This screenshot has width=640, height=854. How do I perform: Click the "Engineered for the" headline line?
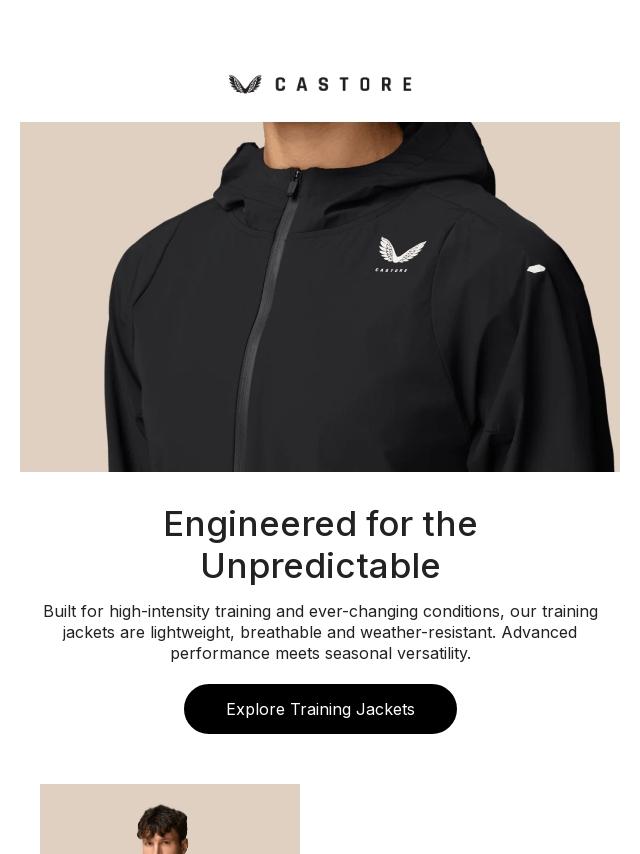point(320,524)
